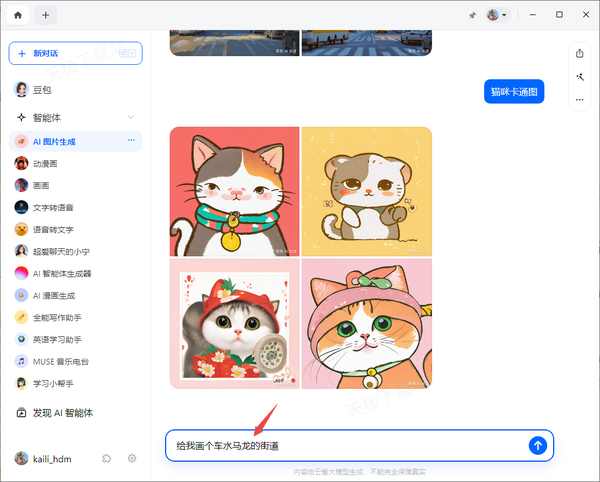Open the AI 漫画生成 agent
The image size is (600, 482).
click(75, 295)
